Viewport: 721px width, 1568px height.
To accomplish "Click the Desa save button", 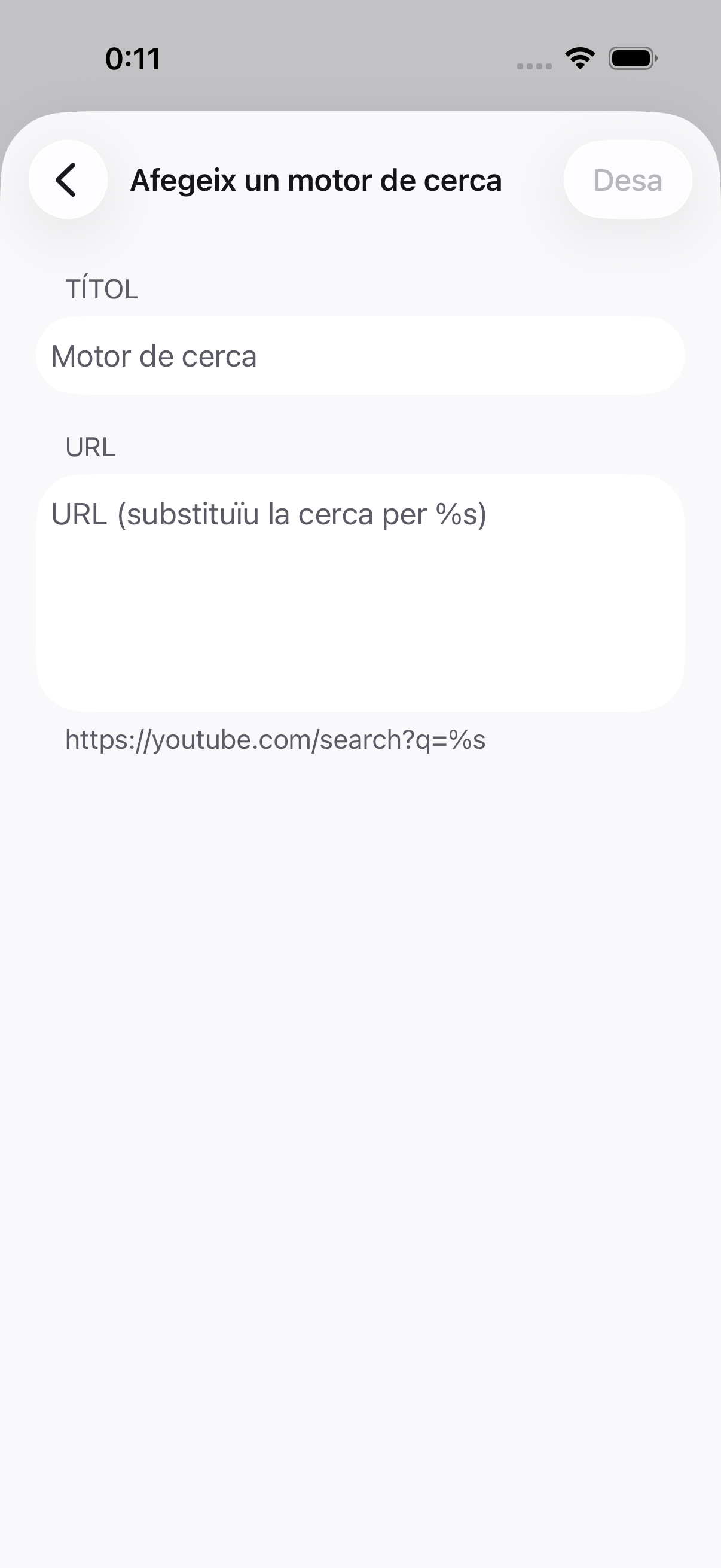I will click(627, 179).
